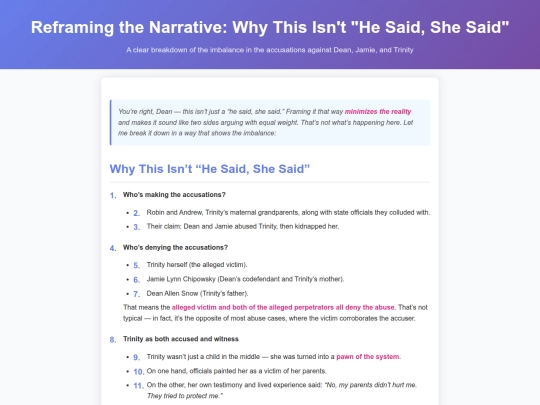Screen dimensions: 540x405
Task: Click the list number '10.' marker
Action: click(138, 372)
